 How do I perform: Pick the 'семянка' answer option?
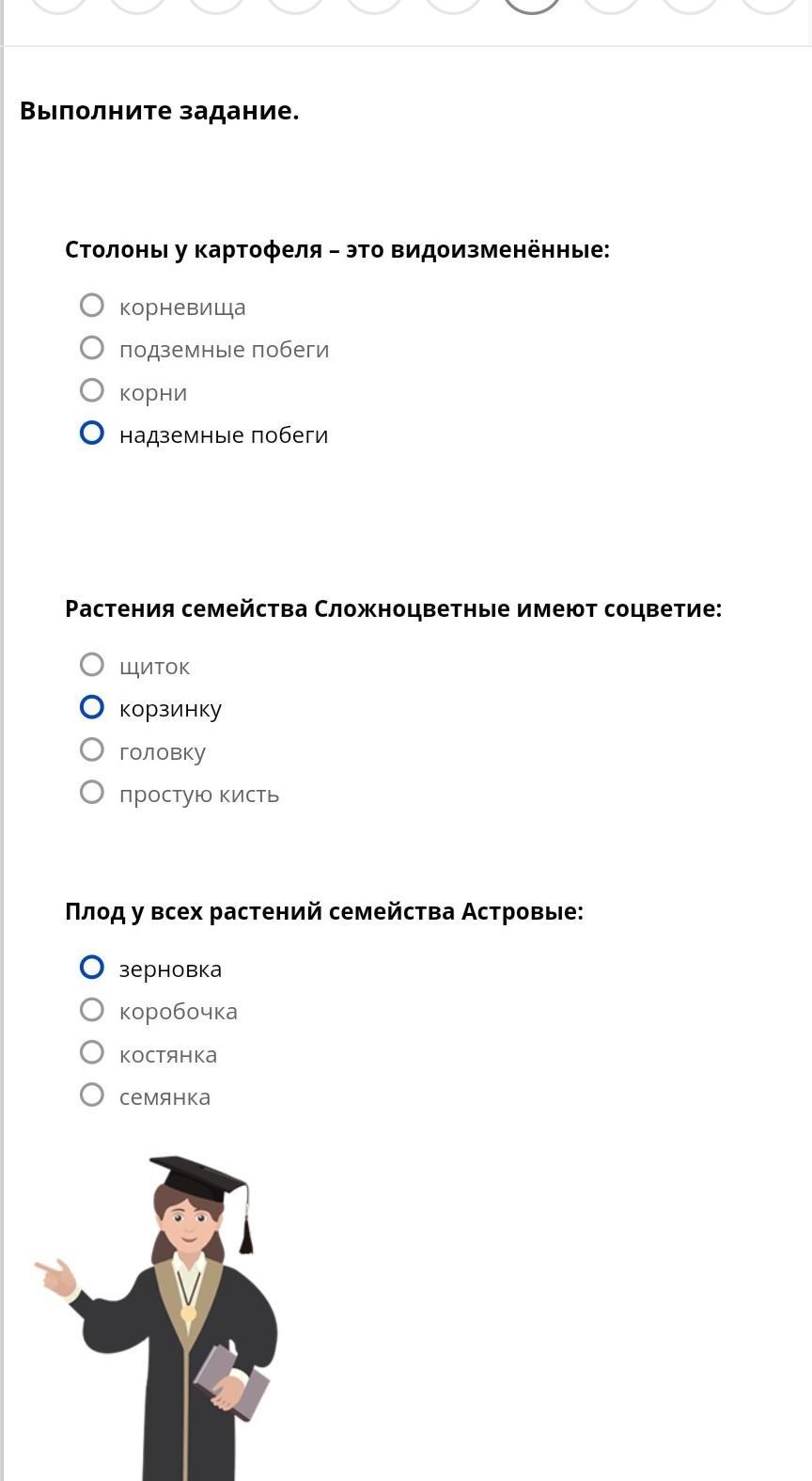(92, 1095)
